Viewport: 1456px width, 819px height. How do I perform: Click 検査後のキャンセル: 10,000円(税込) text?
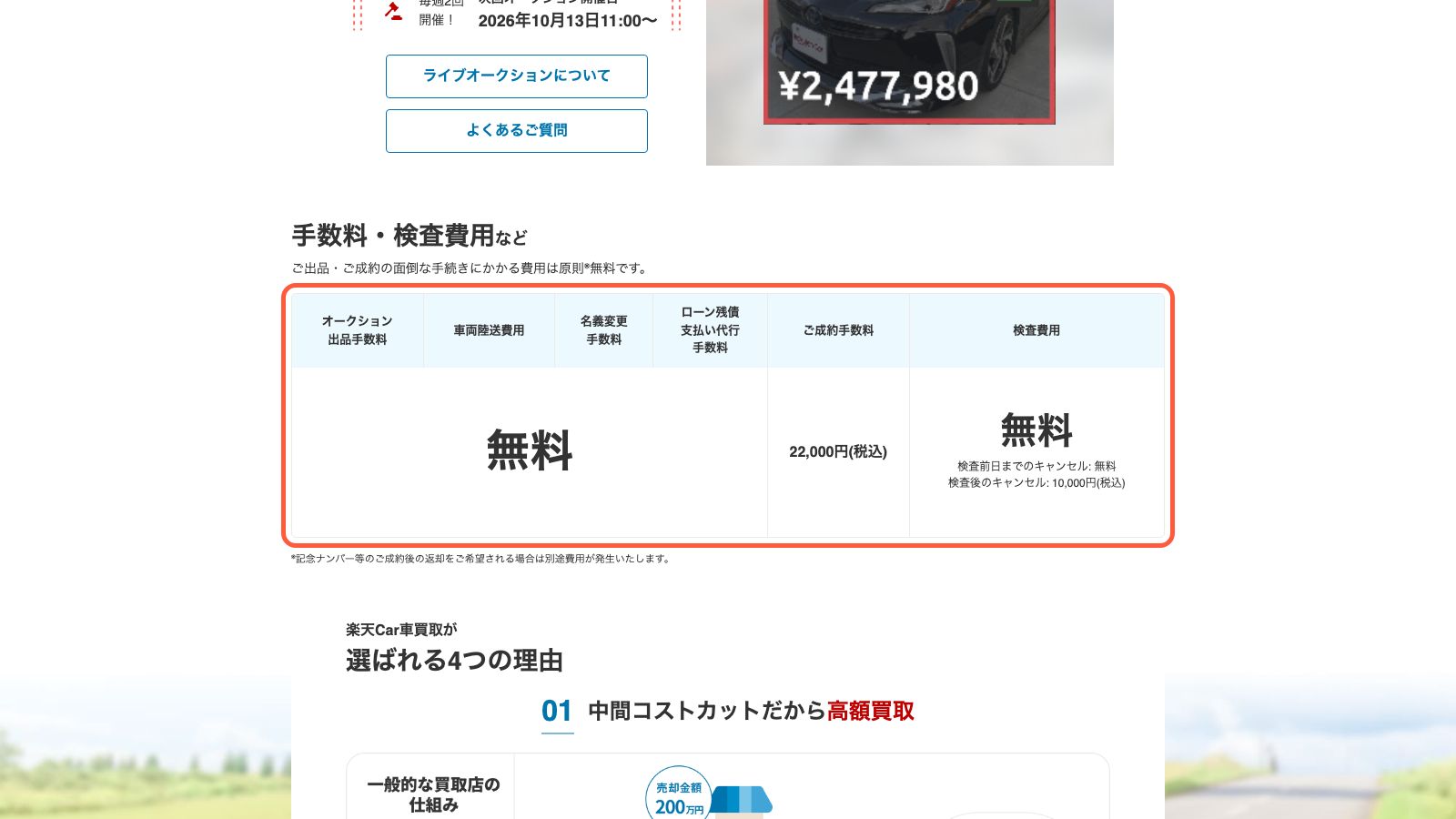tap(1036, 483)
